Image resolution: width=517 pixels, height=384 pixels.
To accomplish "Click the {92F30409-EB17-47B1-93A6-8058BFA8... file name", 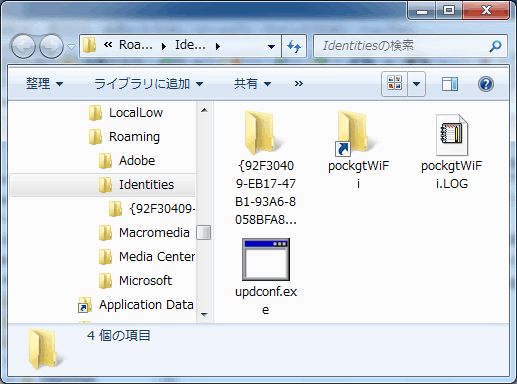I will point(266,193).
